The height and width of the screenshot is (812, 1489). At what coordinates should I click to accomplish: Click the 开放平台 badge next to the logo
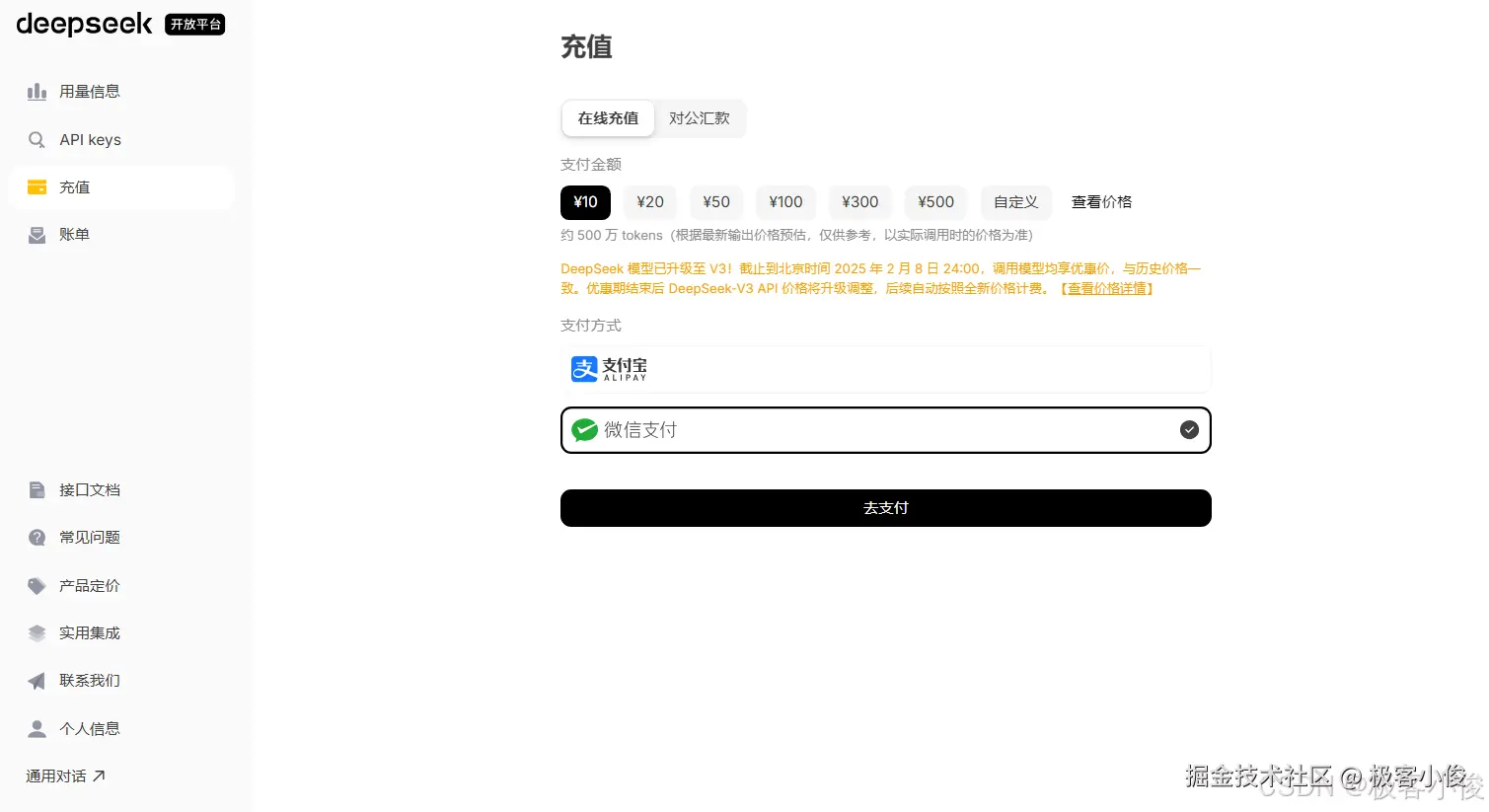click(x=195, y=25)
